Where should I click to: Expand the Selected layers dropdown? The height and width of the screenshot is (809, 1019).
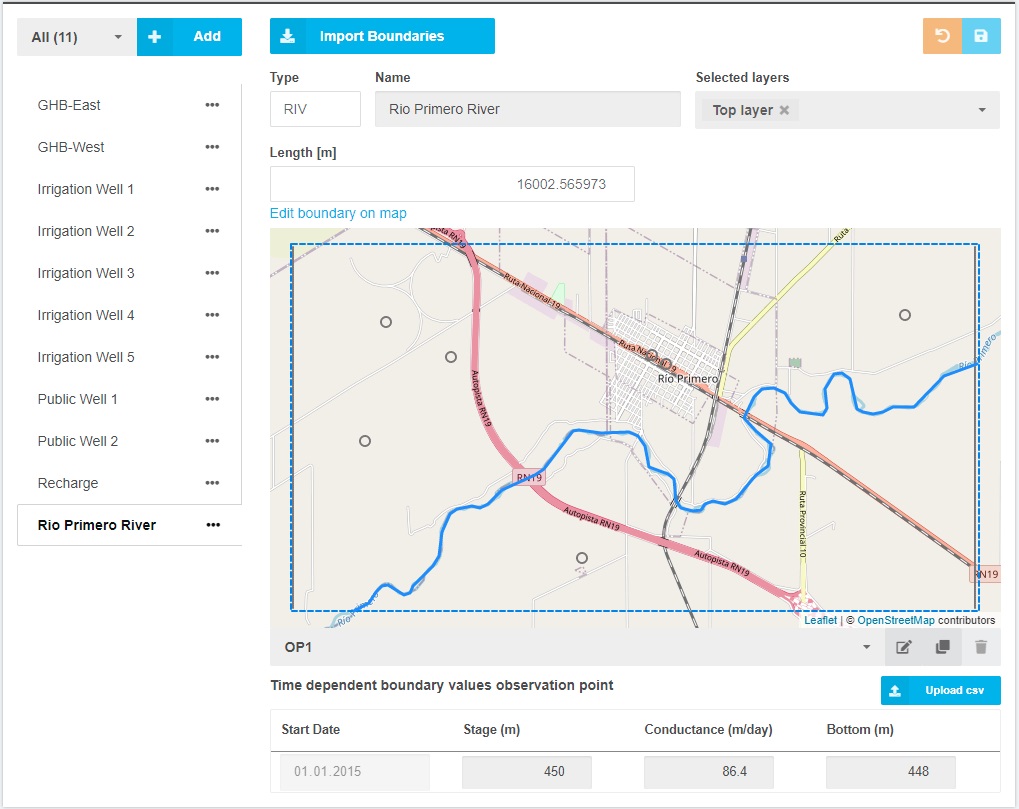[x=984, y=110]
